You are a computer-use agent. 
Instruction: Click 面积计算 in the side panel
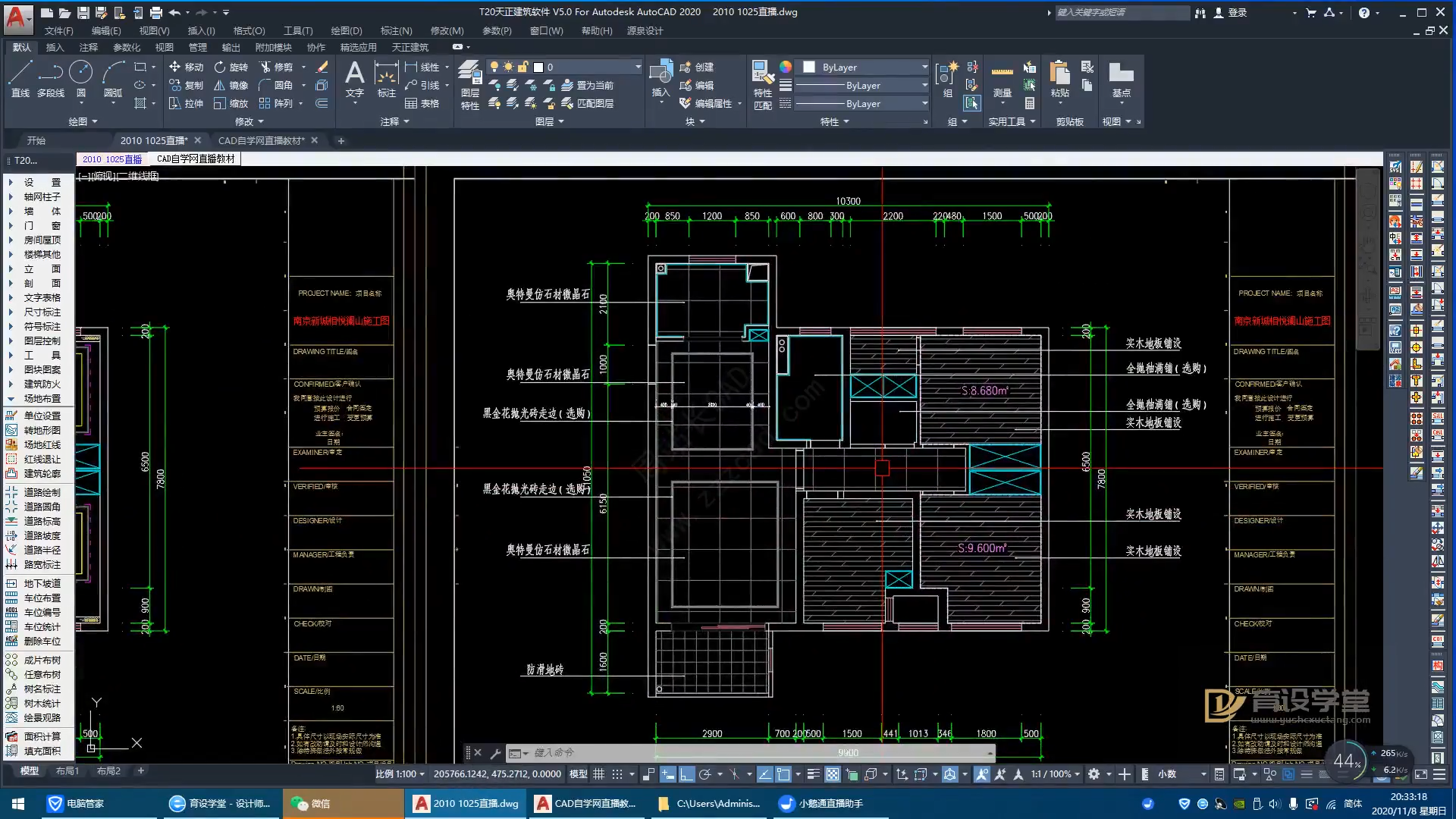(34, 736)
